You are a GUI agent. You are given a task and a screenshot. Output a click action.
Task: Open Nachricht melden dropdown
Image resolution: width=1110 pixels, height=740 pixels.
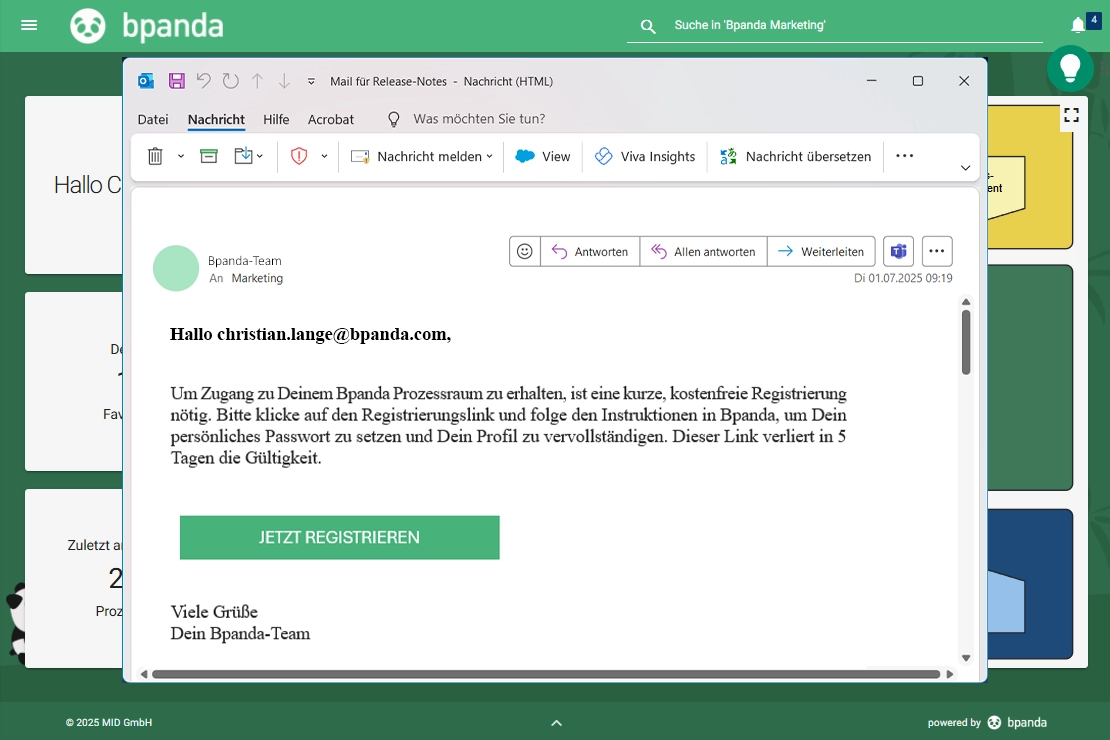click(422, 156)
